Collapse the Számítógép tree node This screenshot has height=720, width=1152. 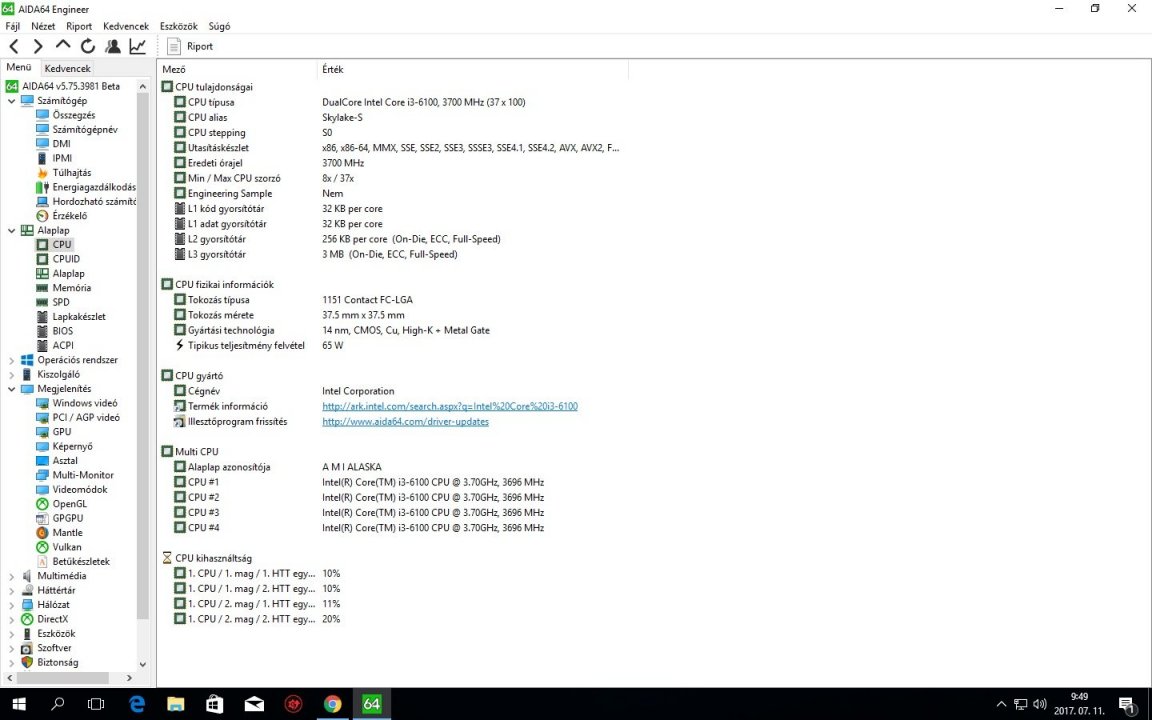point(12,101)
